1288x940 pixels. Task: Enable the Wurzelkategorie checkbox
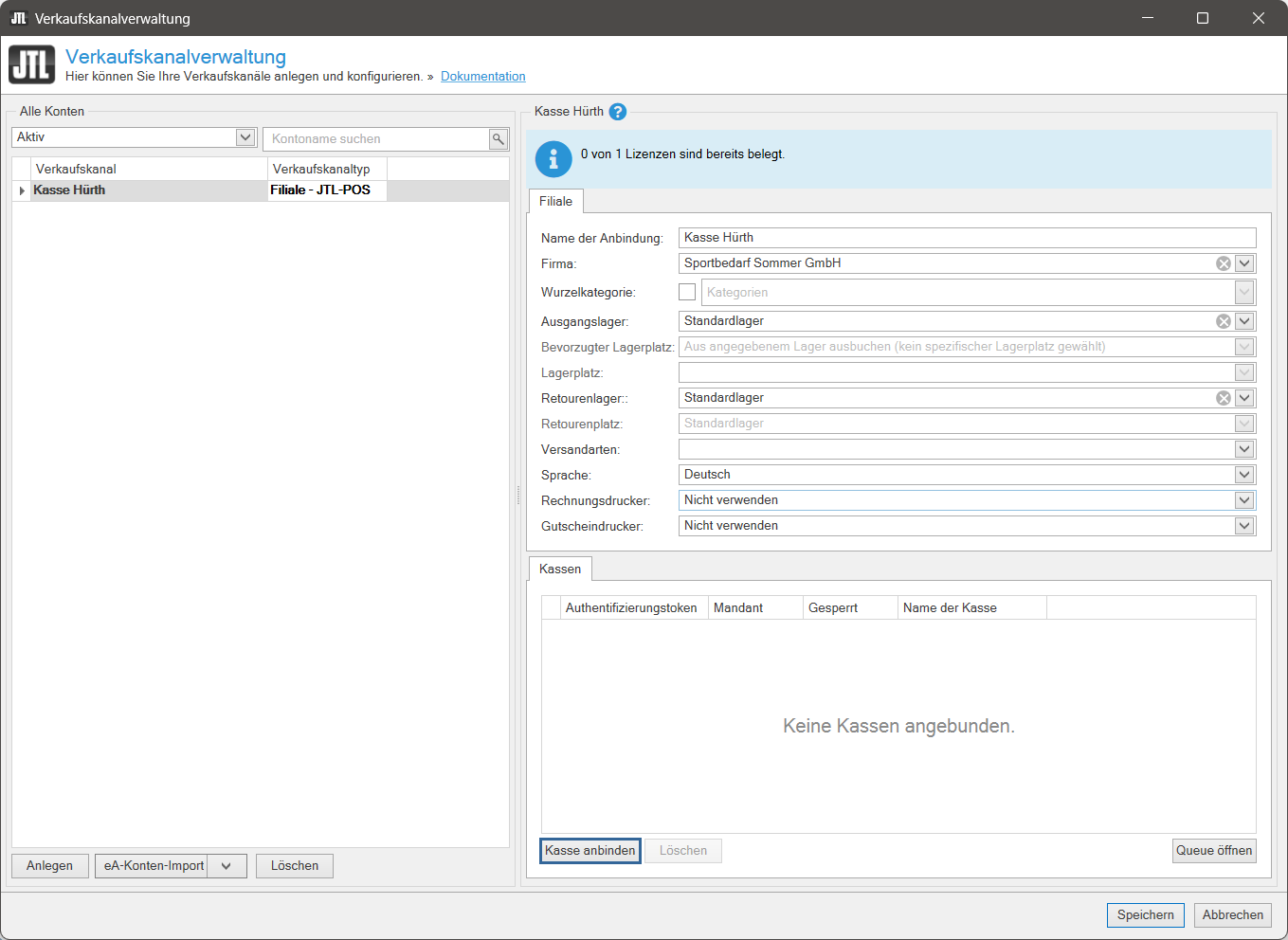(687, 293)
